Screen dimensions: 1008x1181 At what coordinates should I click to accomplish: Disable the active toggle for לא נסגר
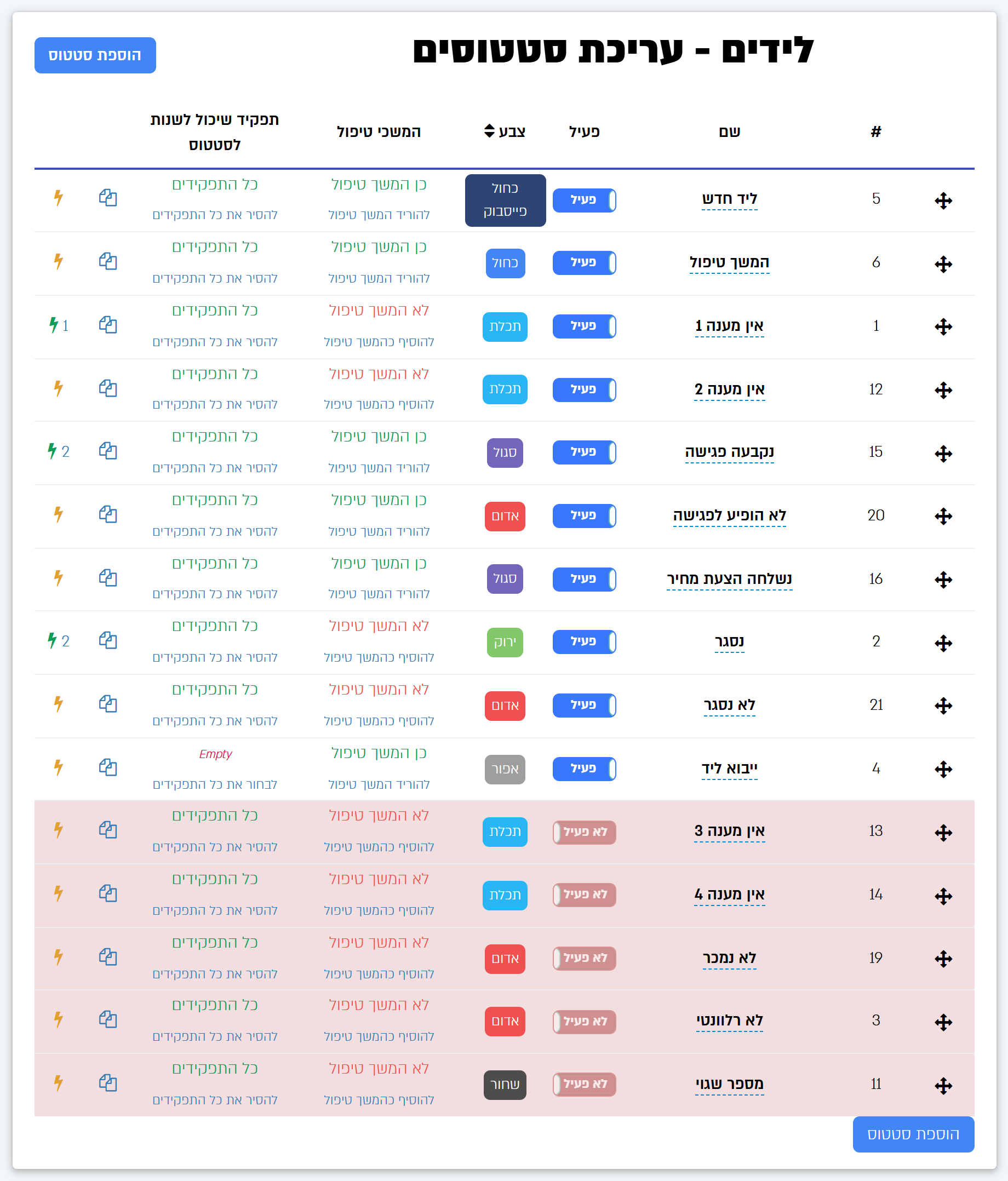tap(584, 705)
